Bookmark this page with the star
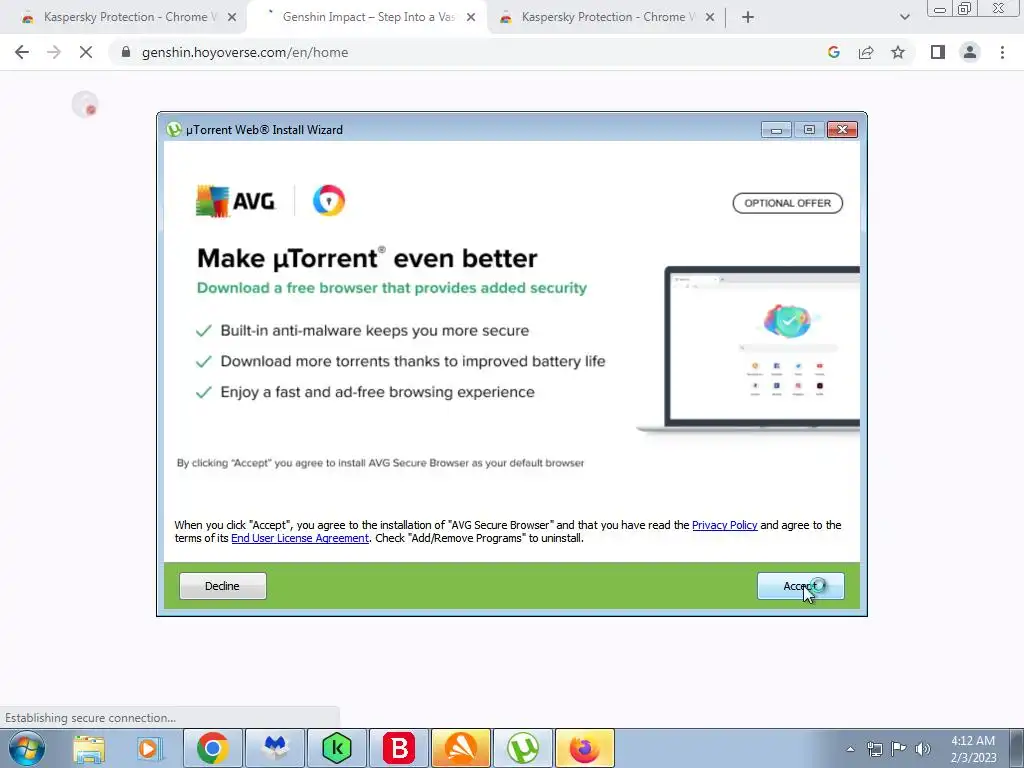This screenshot has height=768, width=1024. tap(898, 52)
